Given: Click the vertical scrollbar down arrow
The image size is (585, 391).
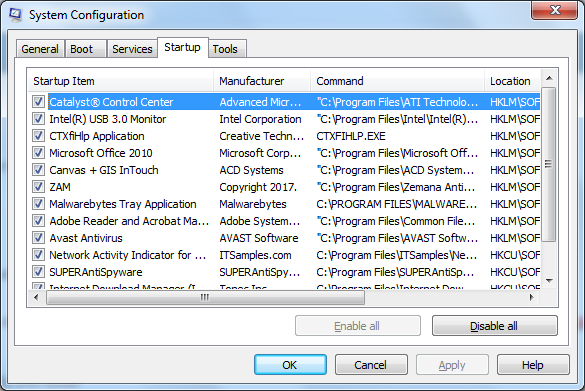Looking at the screenshot, I should [x=549, y=280].
